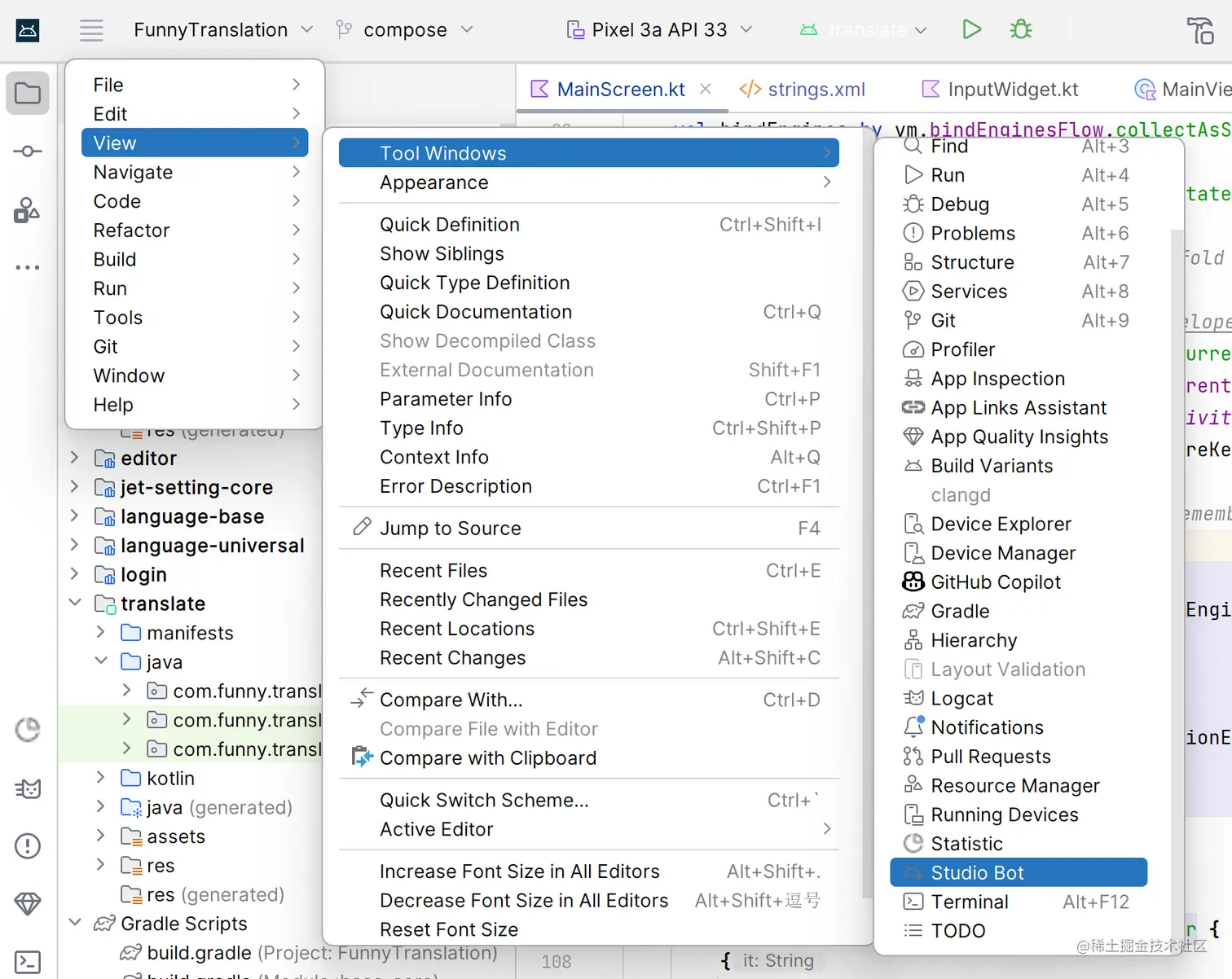Select Quick Documentation from View menu

click(x=589, y=312)
